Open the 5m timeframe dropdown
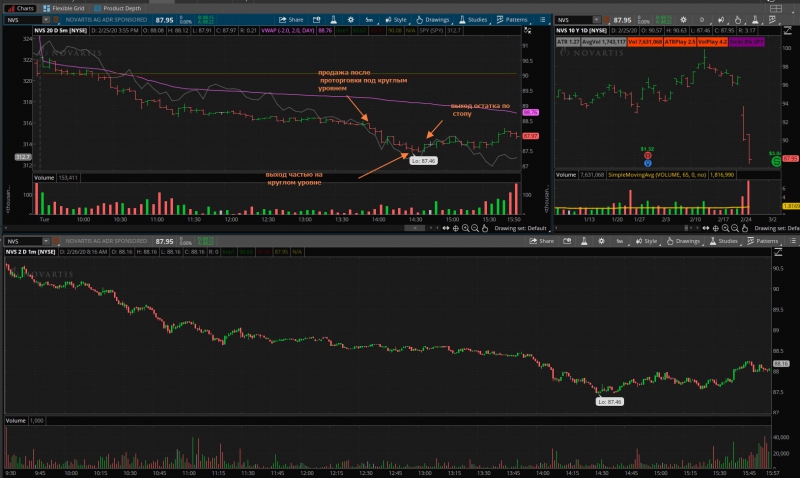800x478 pixels. 369,20
